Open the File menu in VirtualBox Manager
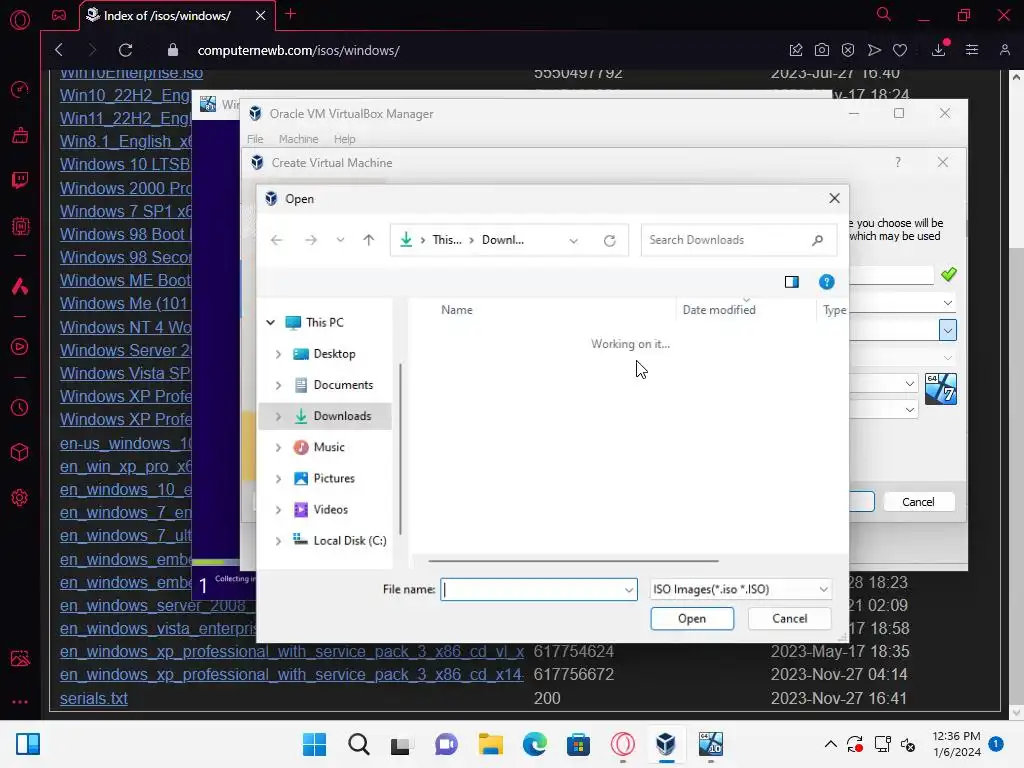 [255, 139]
